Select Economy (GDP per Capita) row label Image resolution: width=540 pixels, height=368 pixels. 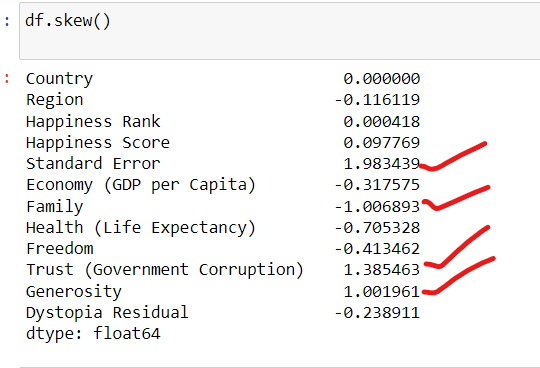(x=141, y=185)
